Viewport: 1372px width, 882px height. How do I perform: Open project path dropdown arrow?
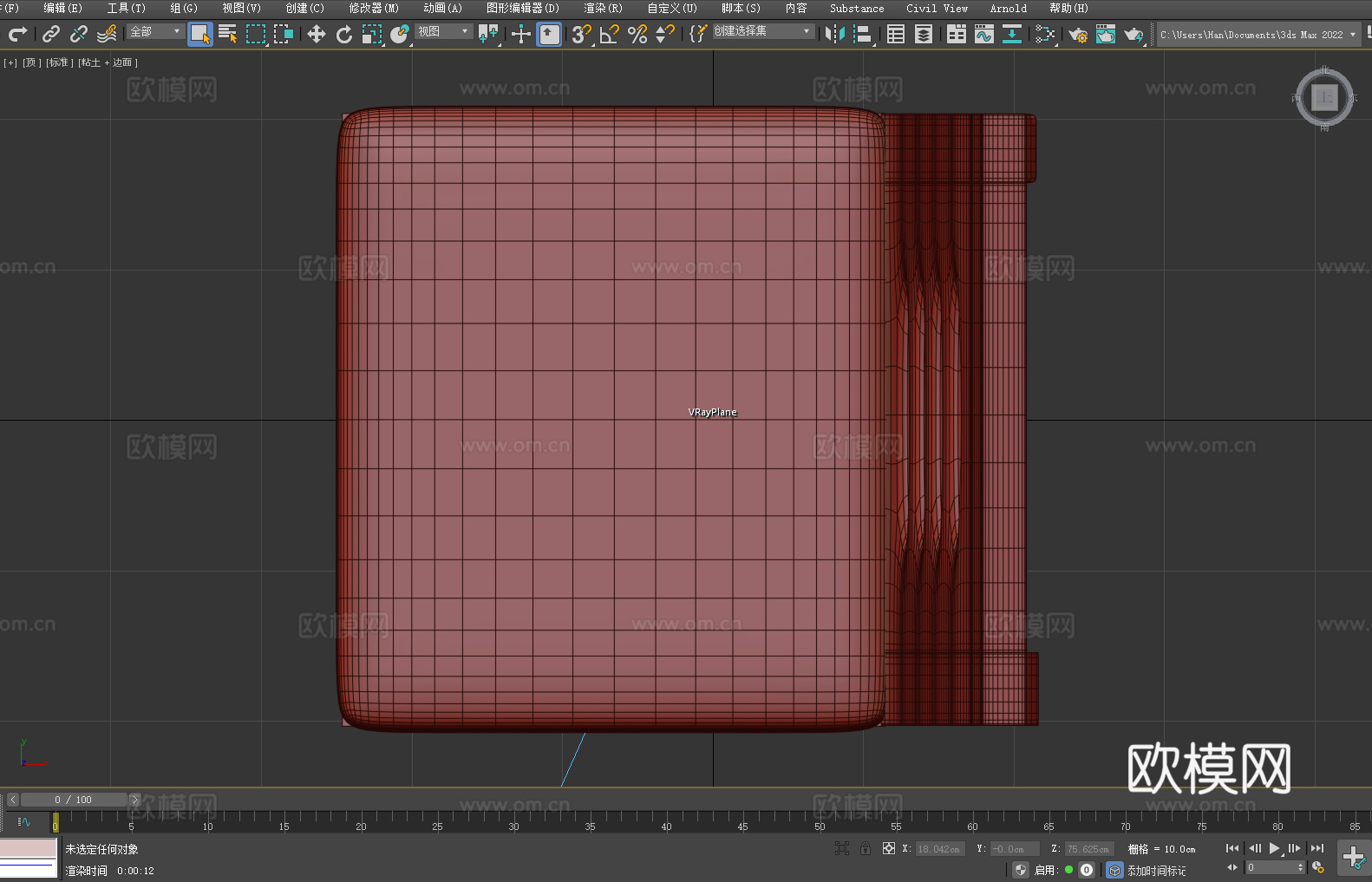click(1352, 35)
